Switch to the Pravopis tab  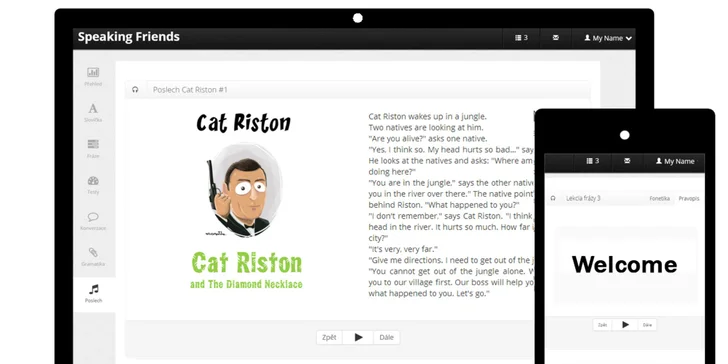click(x=689, y=198)
